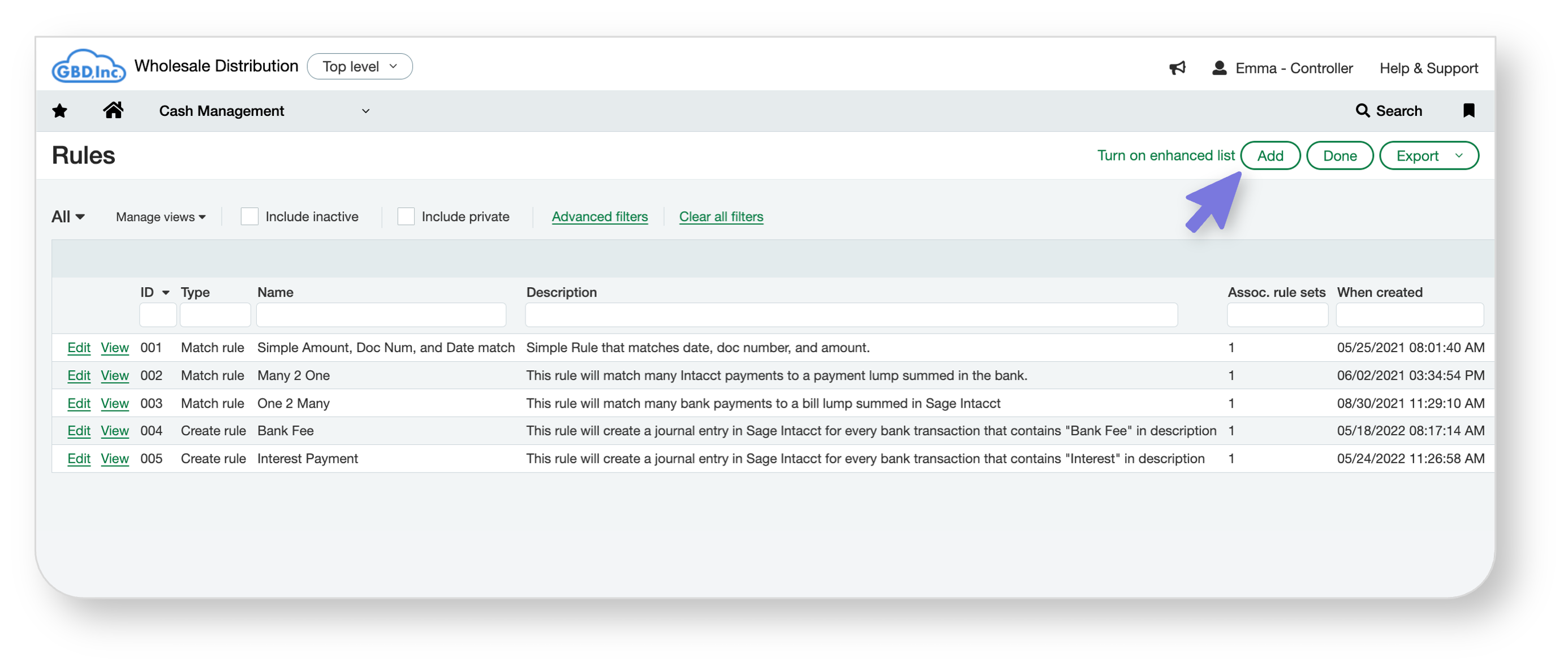Go to home icon

[113, 110]
